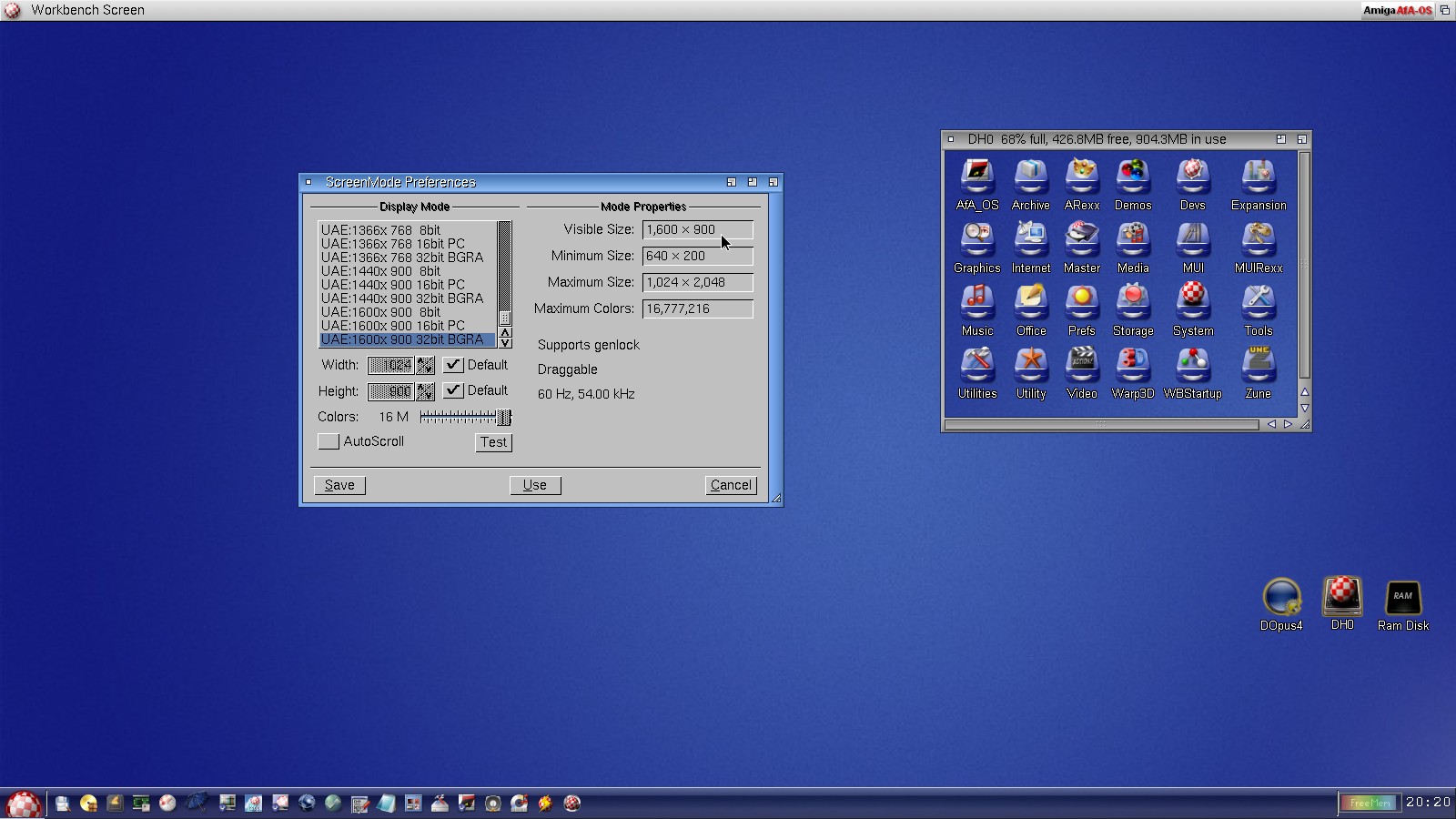The image size is (1456, 819).
Task: Click the display mode list scroll-up arrow
Action: click(x=505, y=332)
